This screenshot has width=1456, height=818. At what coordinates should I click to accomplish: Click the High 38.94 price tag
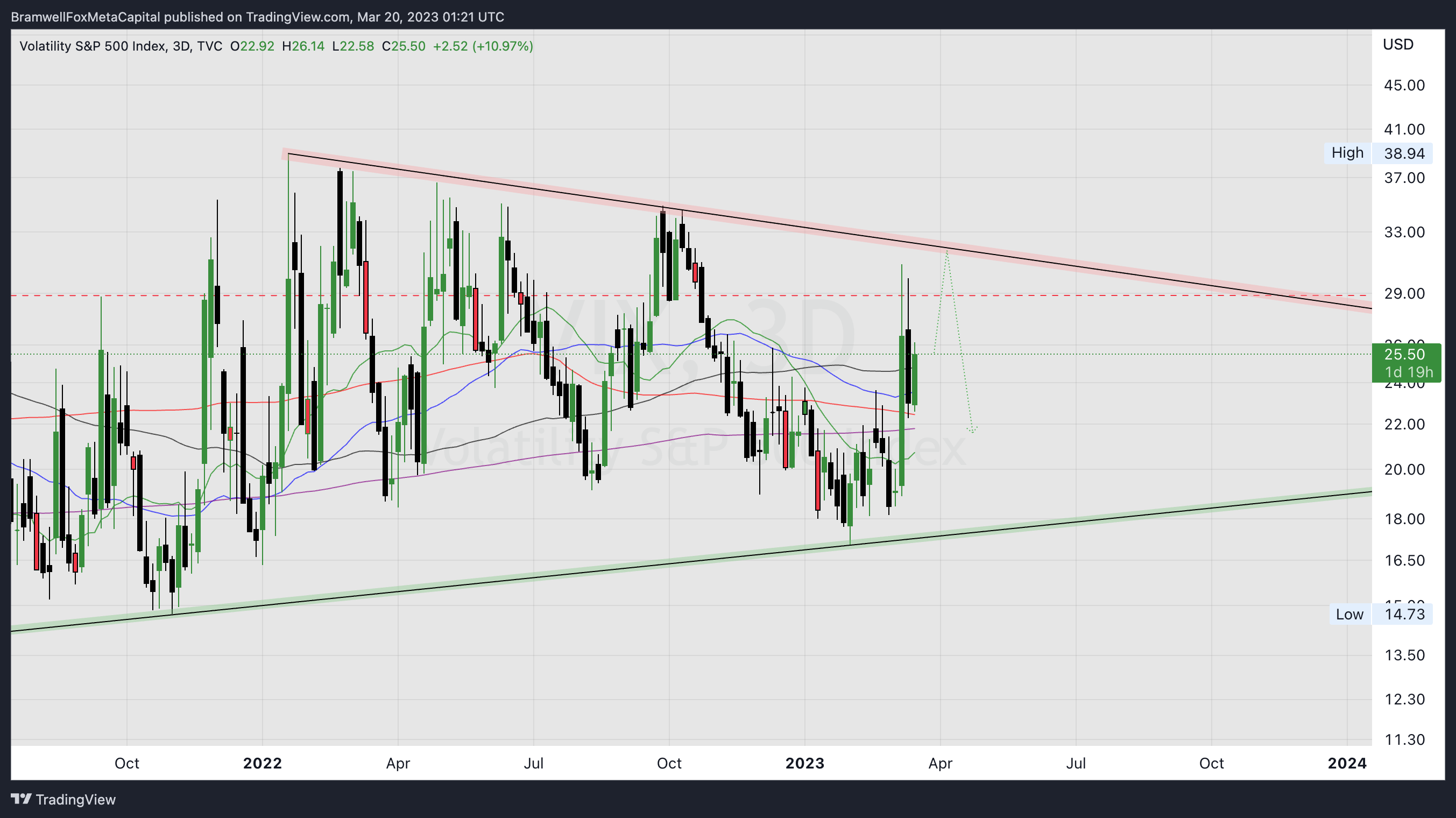tap(1404, 153)
